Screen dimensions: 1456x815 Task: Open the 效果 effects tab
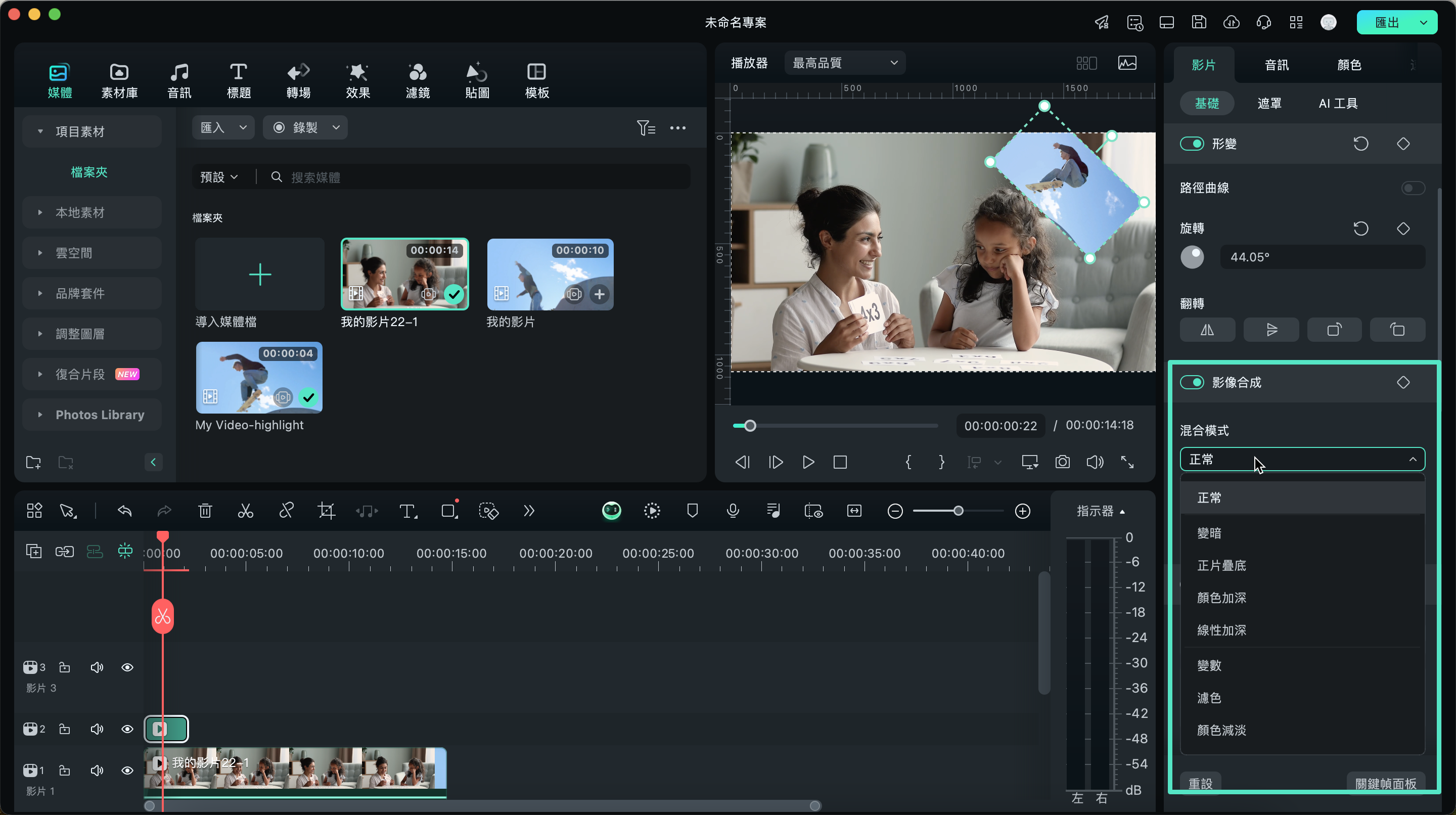pos(358,80)
